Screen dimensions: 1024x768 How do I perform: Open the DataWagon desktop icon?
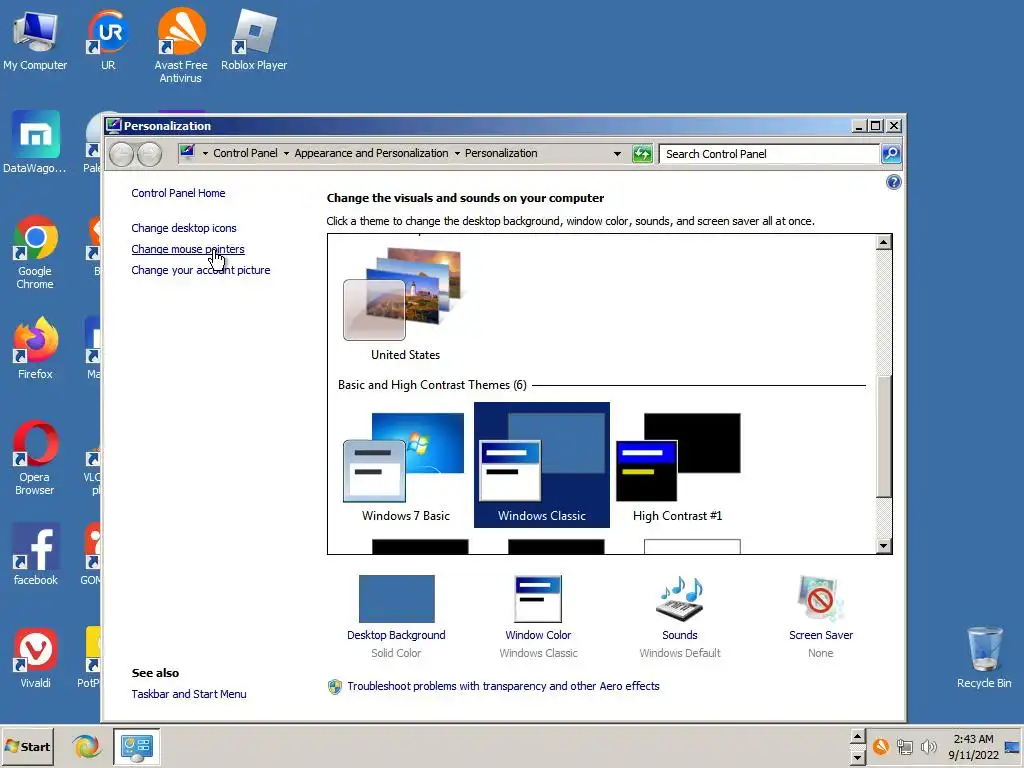[35, 142]
